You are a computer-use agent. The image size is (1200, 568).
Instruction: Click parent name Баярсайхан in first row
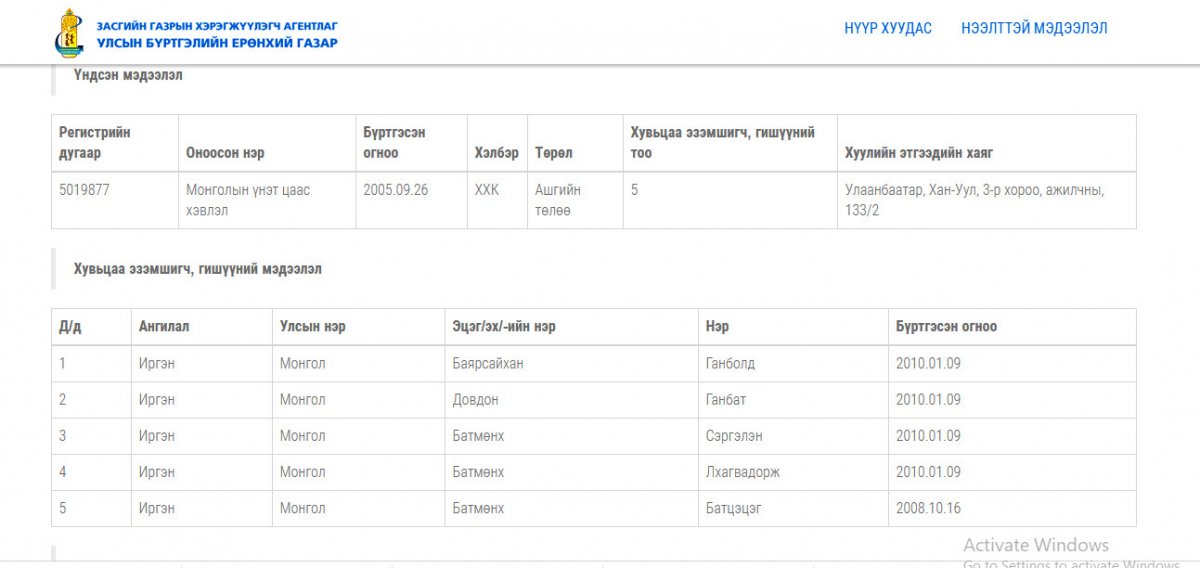pos(487,364)
